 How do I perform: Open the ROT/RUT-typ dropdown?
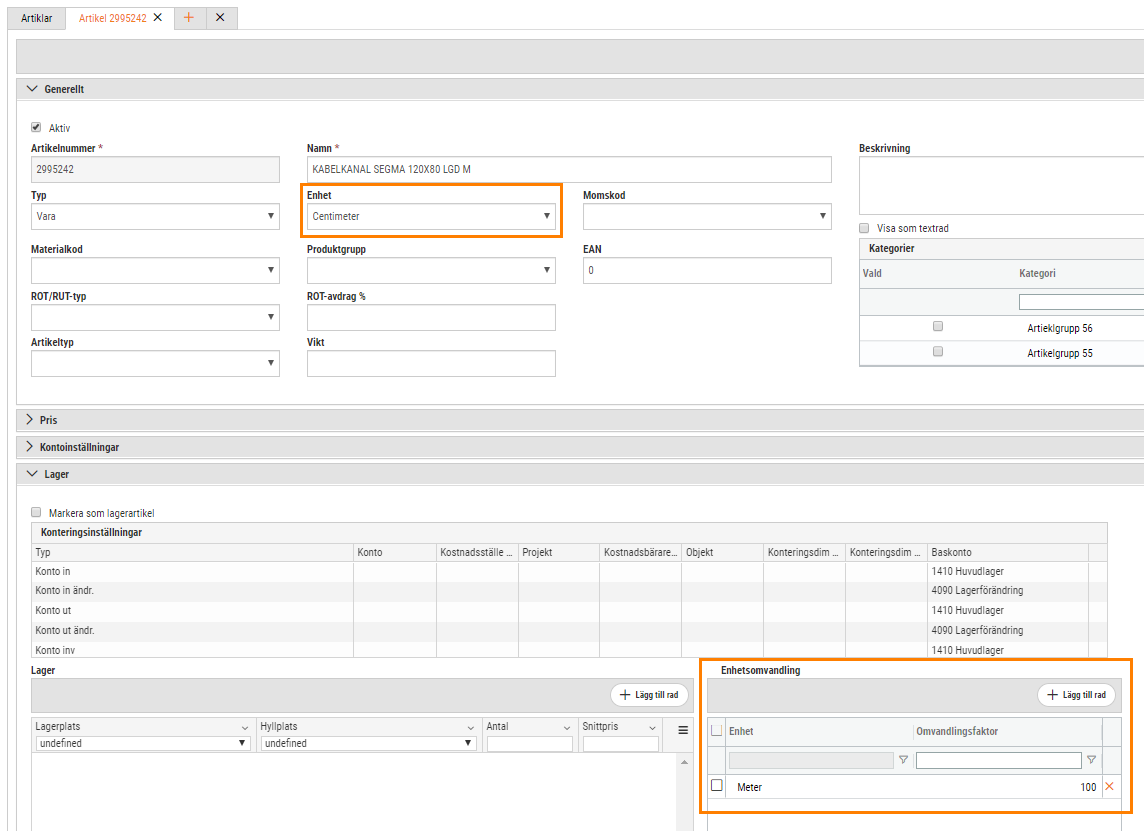pyautogui.click(x=155, y=317)
